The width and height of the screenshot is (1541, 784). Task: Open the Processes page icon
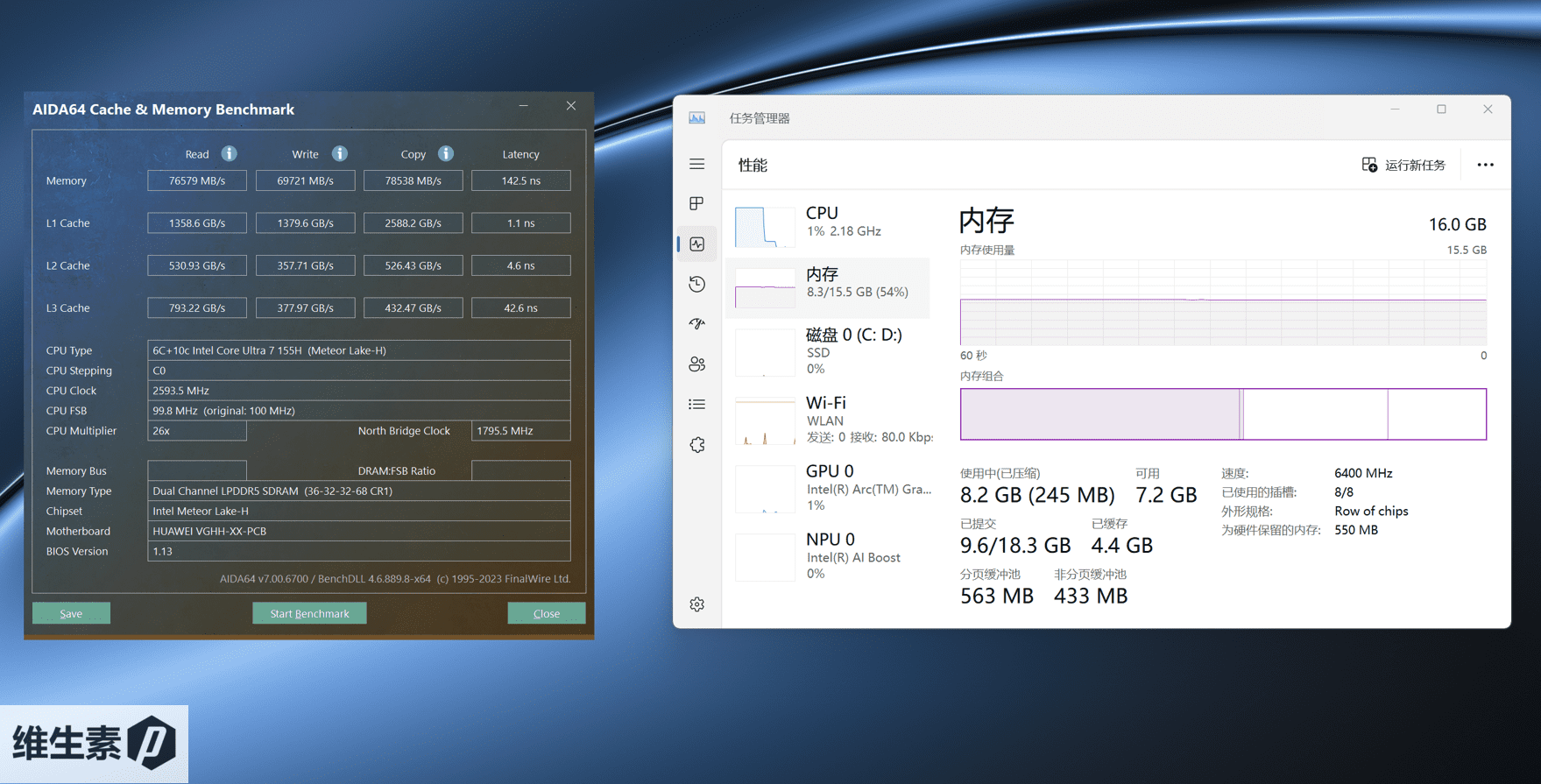[696, 203]
